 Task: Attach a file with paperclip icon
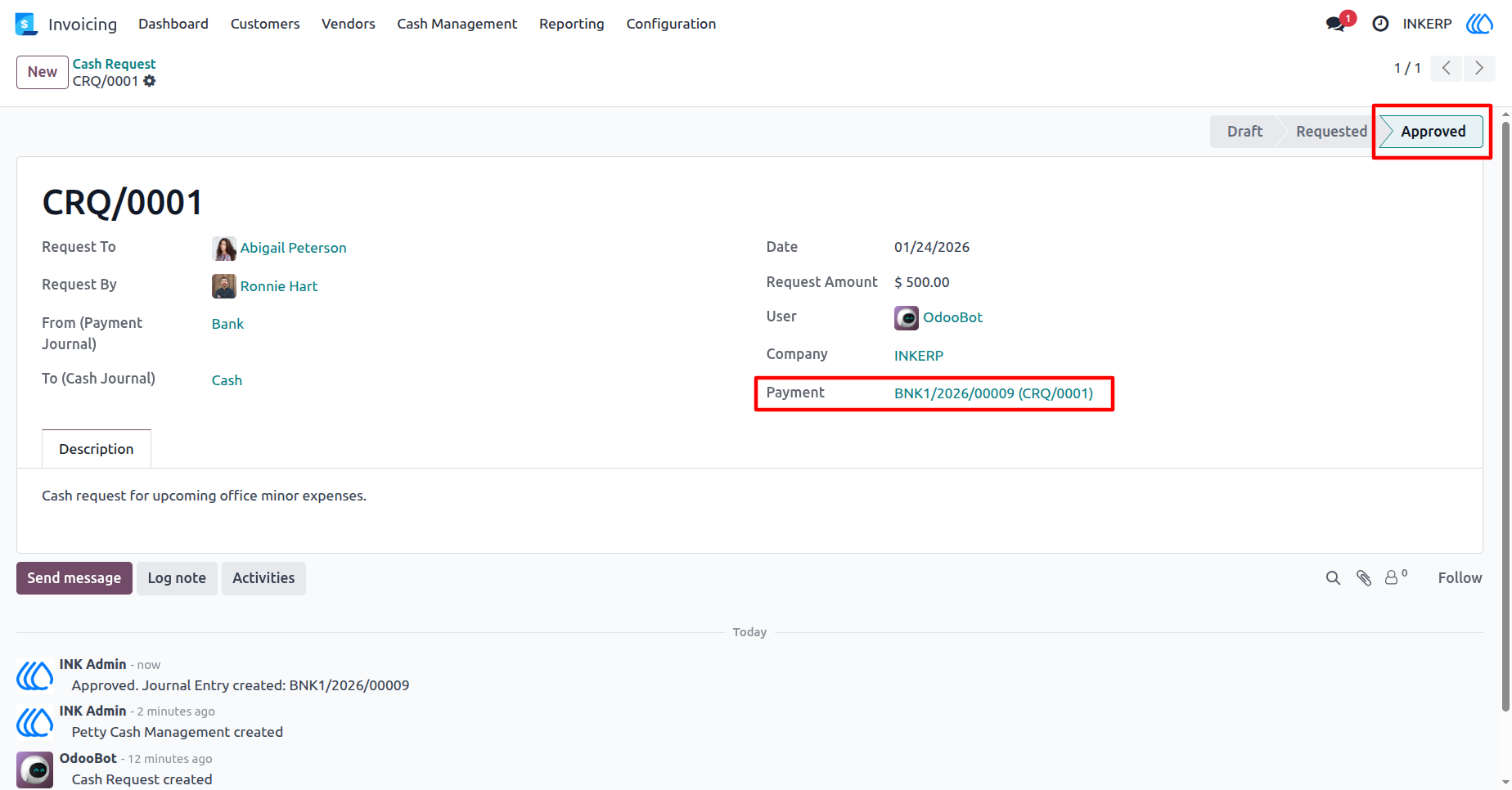point(1364,578)
